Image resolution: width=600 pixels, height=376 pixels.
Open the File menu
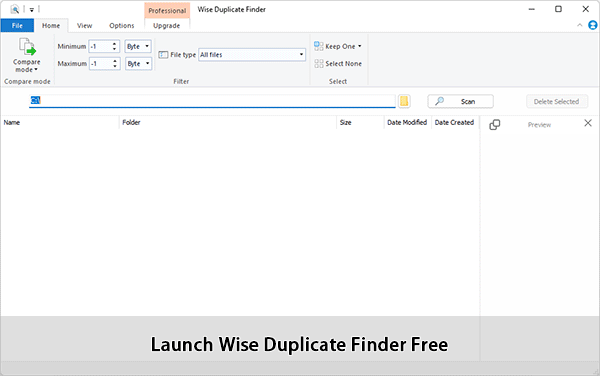[x=17, y=26]
